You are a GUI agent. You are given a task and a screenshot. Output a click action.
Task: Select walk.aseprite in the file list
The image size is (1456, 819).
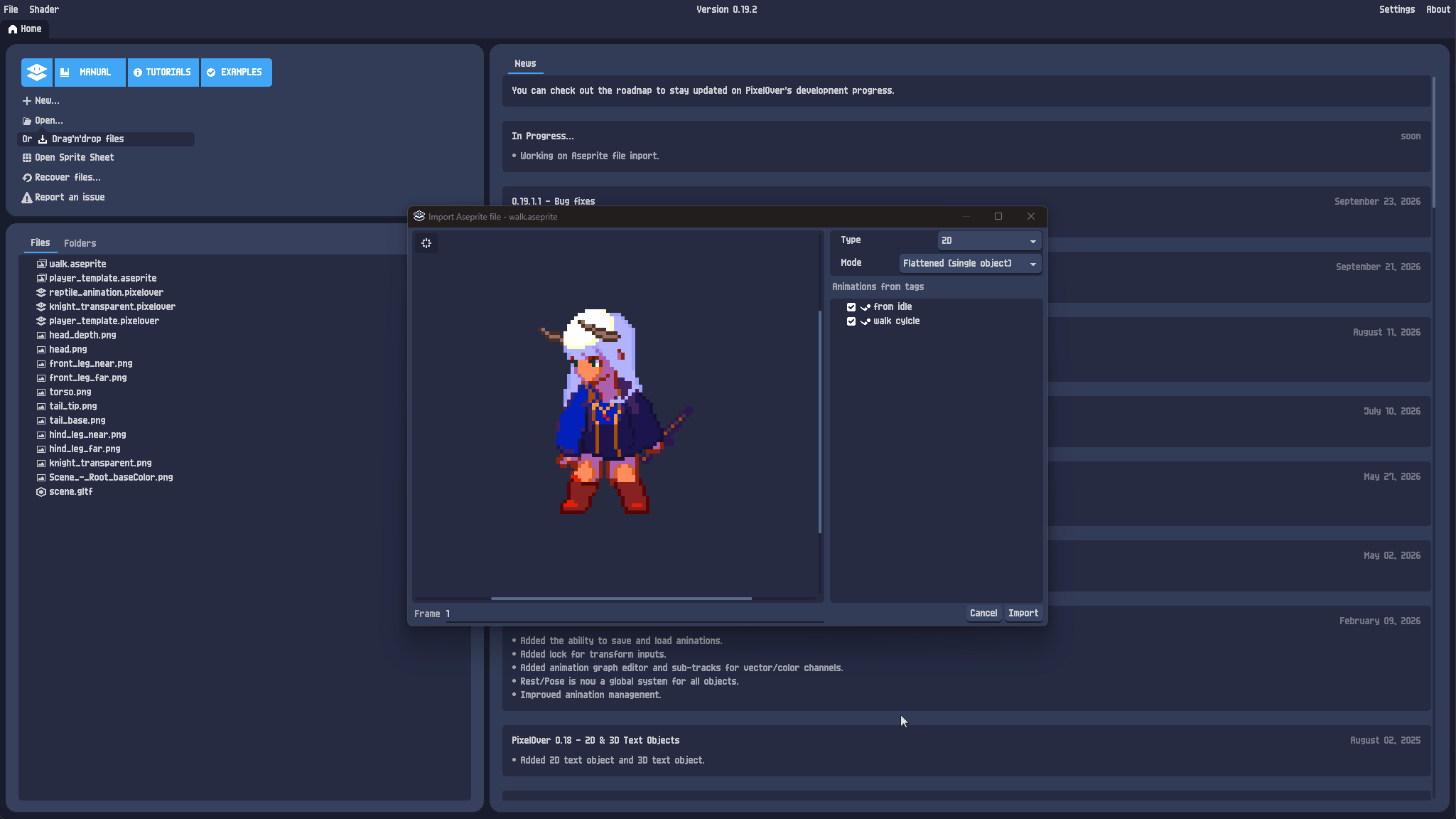[77, 264]
